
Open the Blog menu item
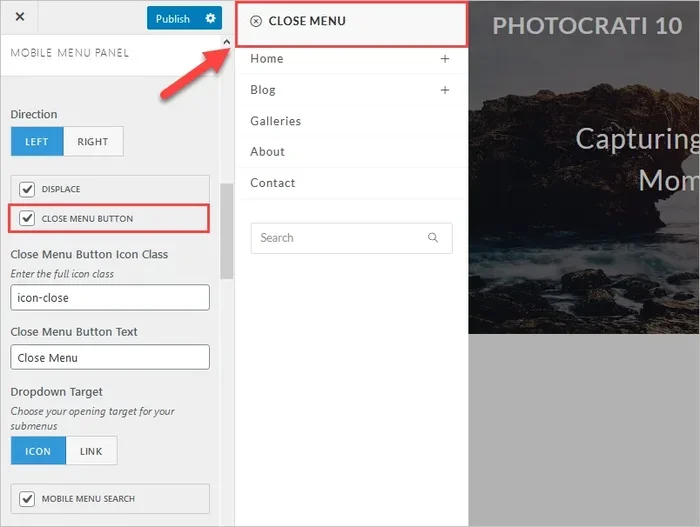[262, 90]
